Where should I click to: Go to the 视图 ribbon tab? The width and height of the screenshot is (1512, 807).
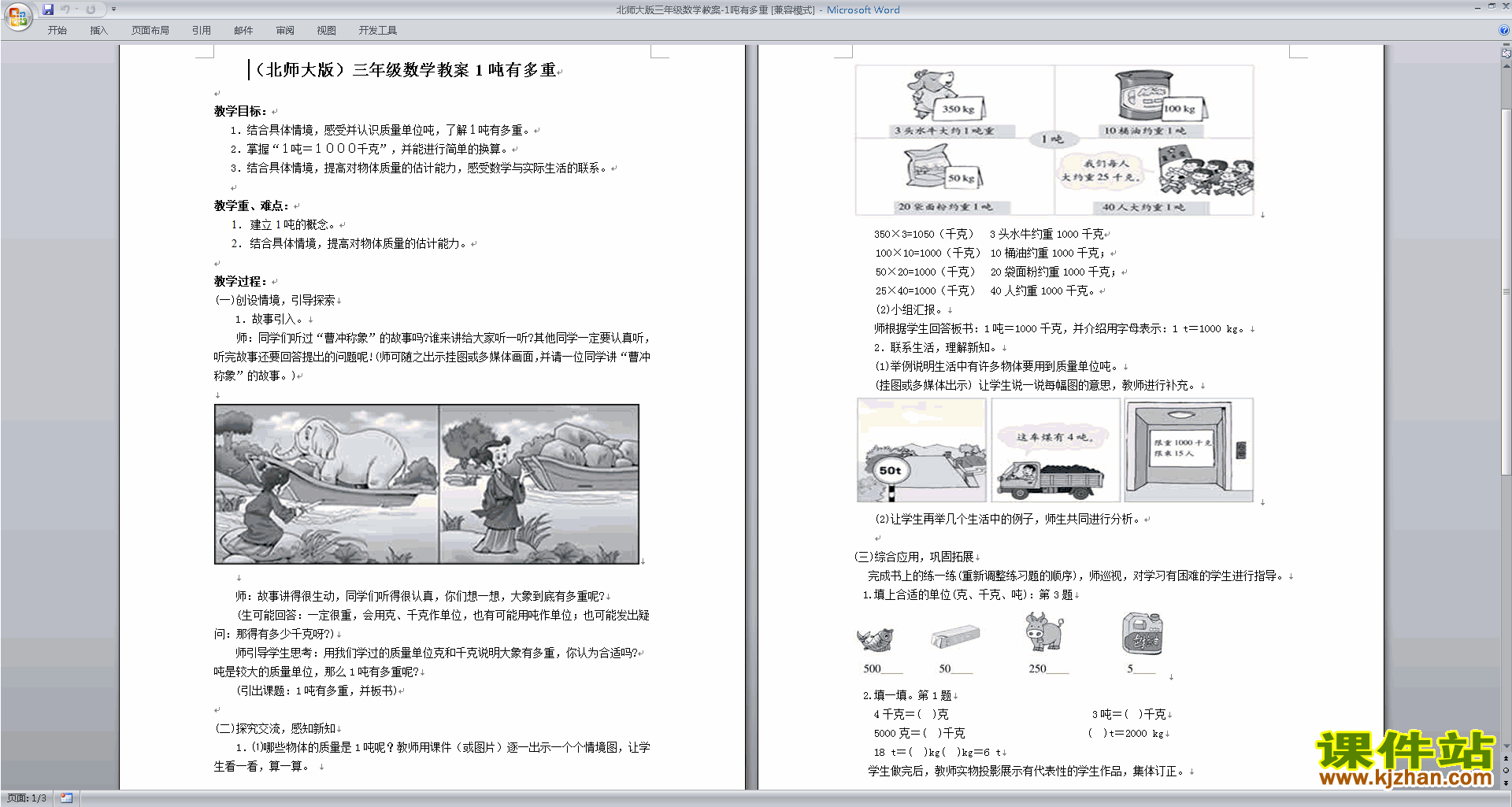tap(326, 30)
